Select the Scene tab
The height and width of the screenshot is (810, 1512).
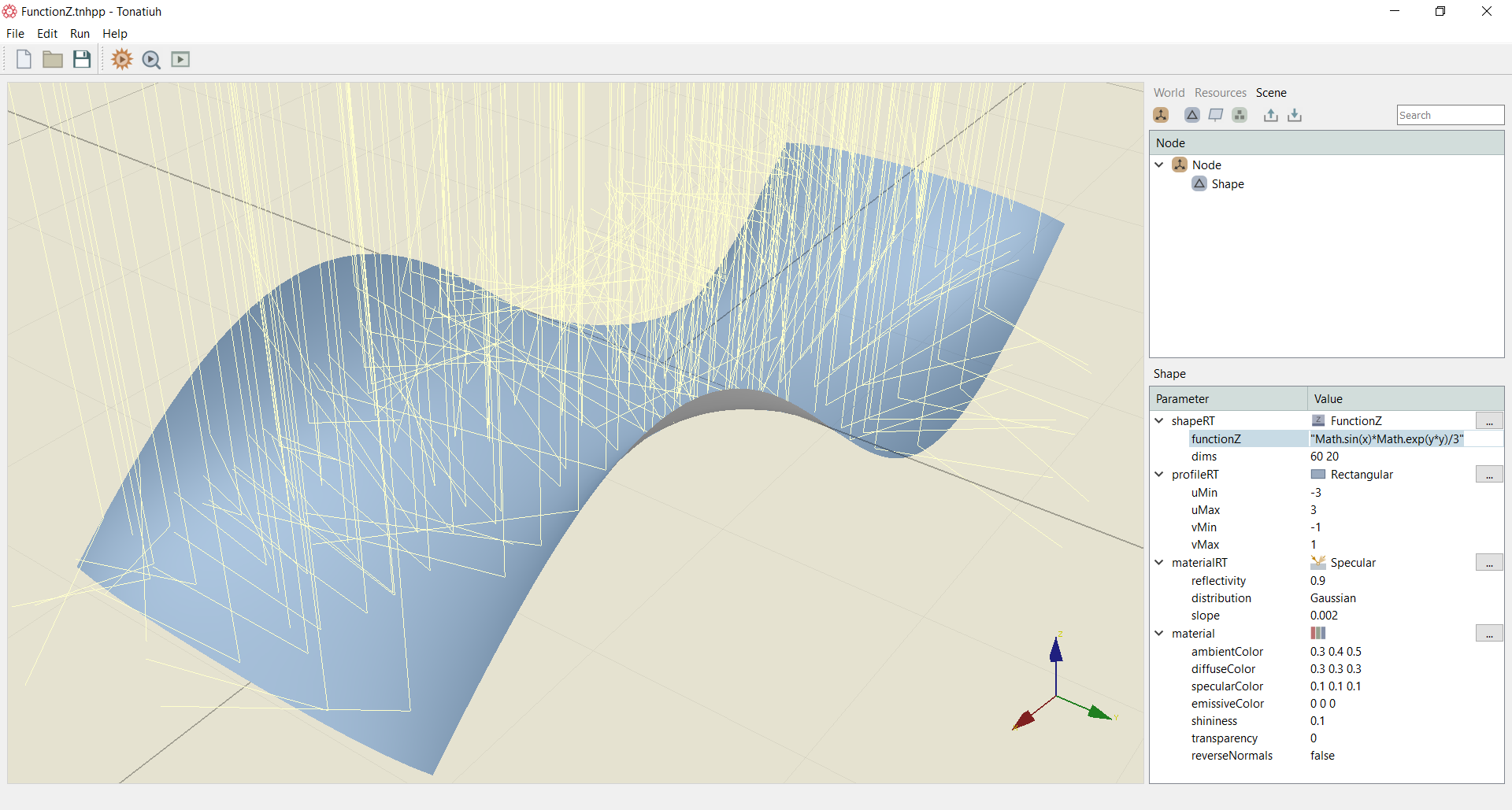pyautogui.click(x=1271, y=93)
